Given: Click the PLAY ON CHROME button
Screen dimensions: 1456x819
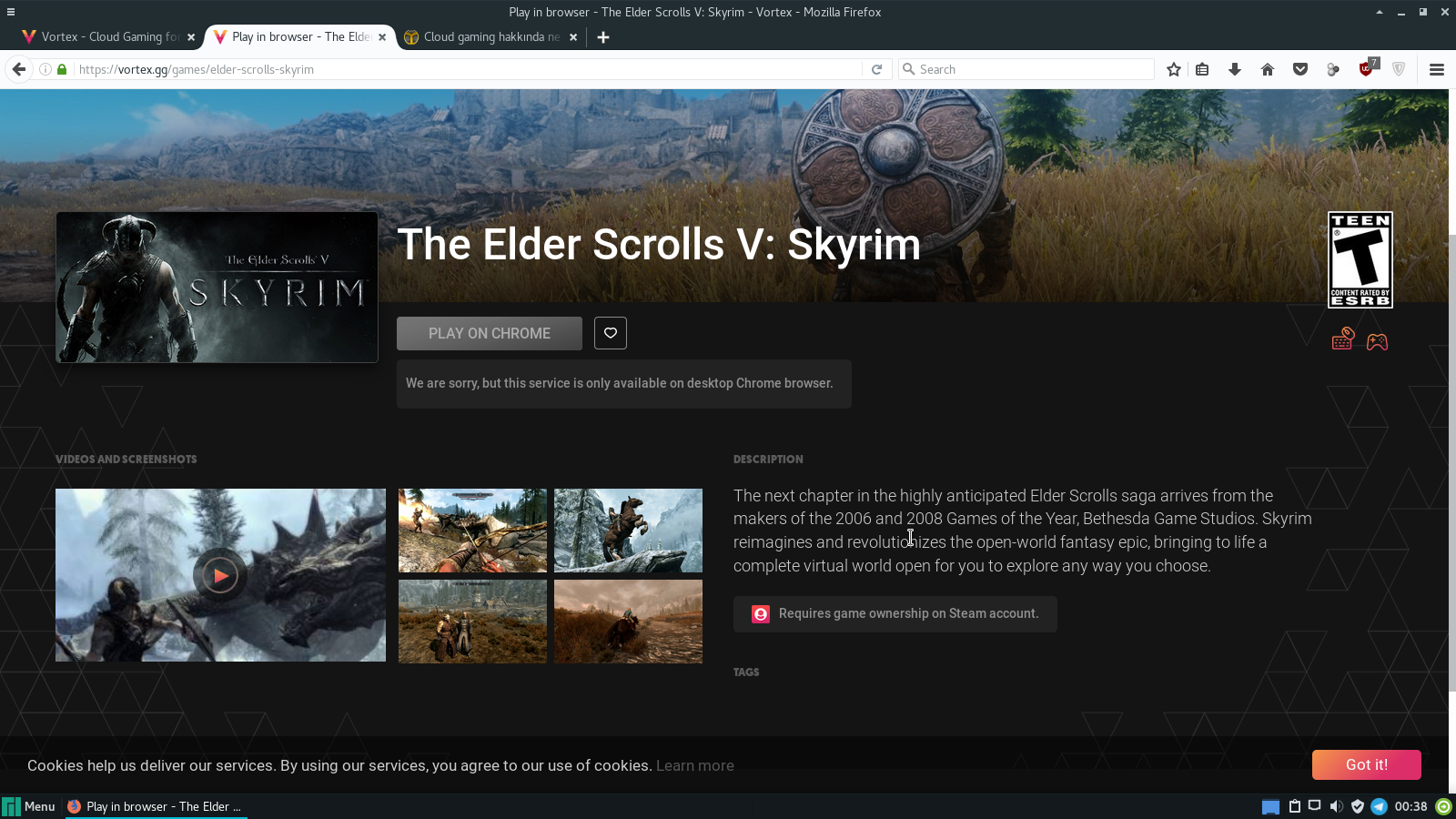Looking at the screenshot, I should 490,334.
